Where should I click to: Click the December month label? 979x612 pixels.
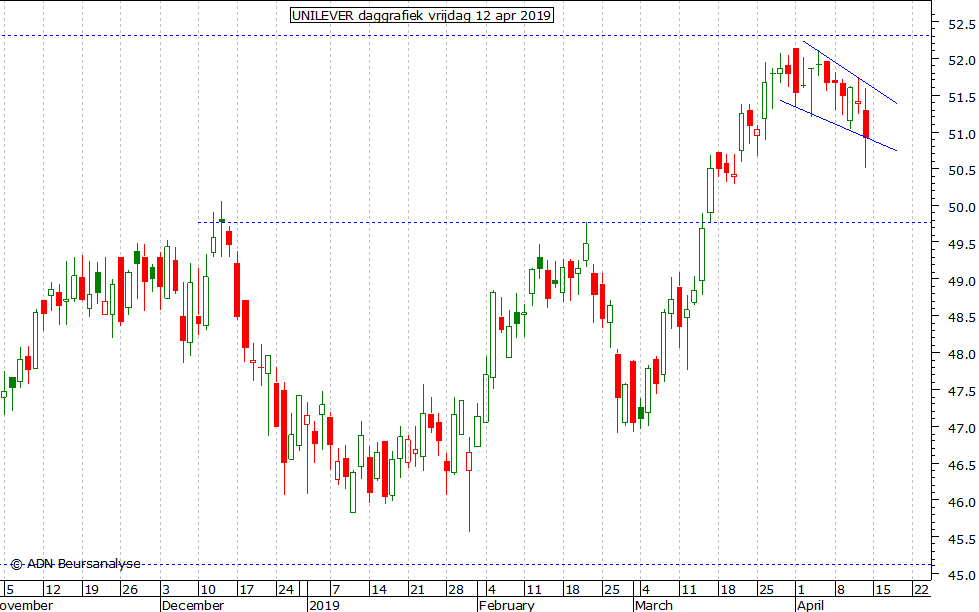pos(193,605)
